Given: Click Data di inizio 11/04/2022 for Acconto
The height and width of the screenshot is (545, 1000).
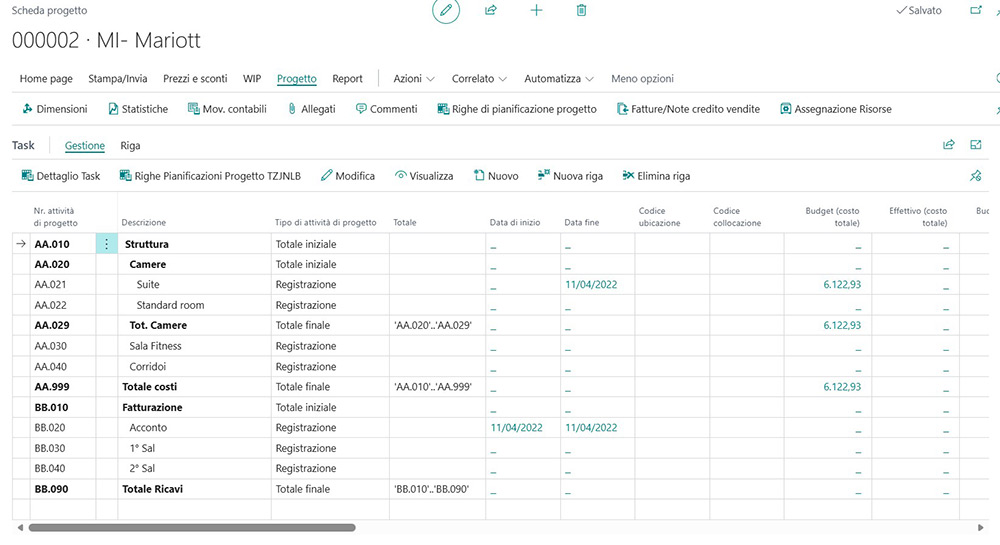Looking at the screenshot, I should [517, 427].
